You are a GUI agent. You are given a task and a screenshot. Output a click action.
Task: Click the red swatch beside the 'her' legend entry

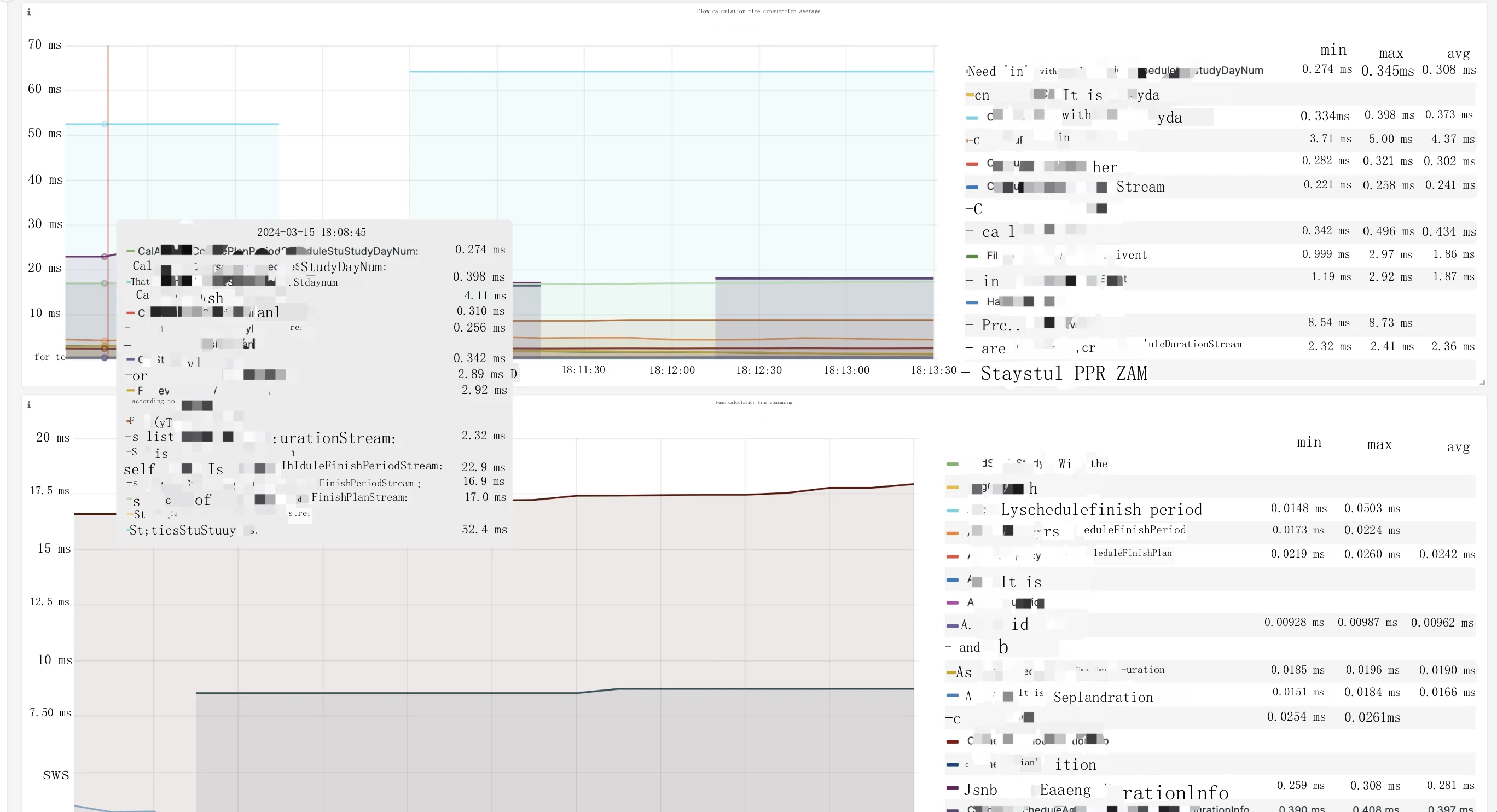[972, 165]
